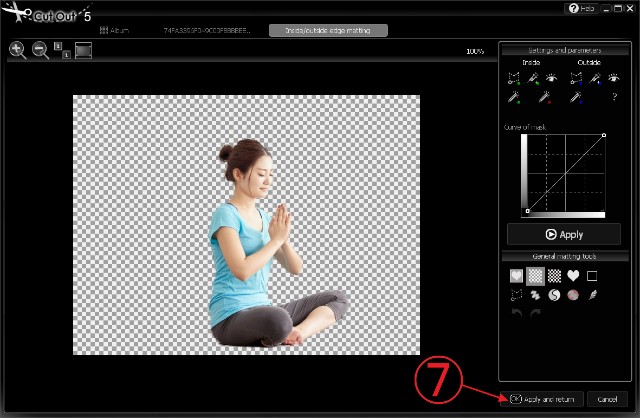Select the feather matting tool
The width and height of the screenshot is (640, 418).
click(x=592, y=295)
